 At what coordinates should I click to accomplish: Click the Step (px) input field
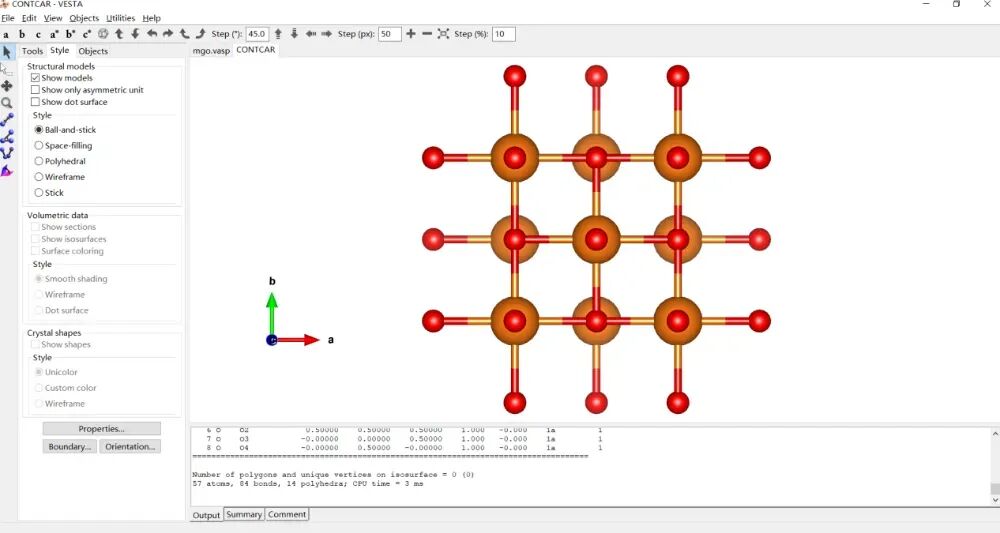point(390,34)
